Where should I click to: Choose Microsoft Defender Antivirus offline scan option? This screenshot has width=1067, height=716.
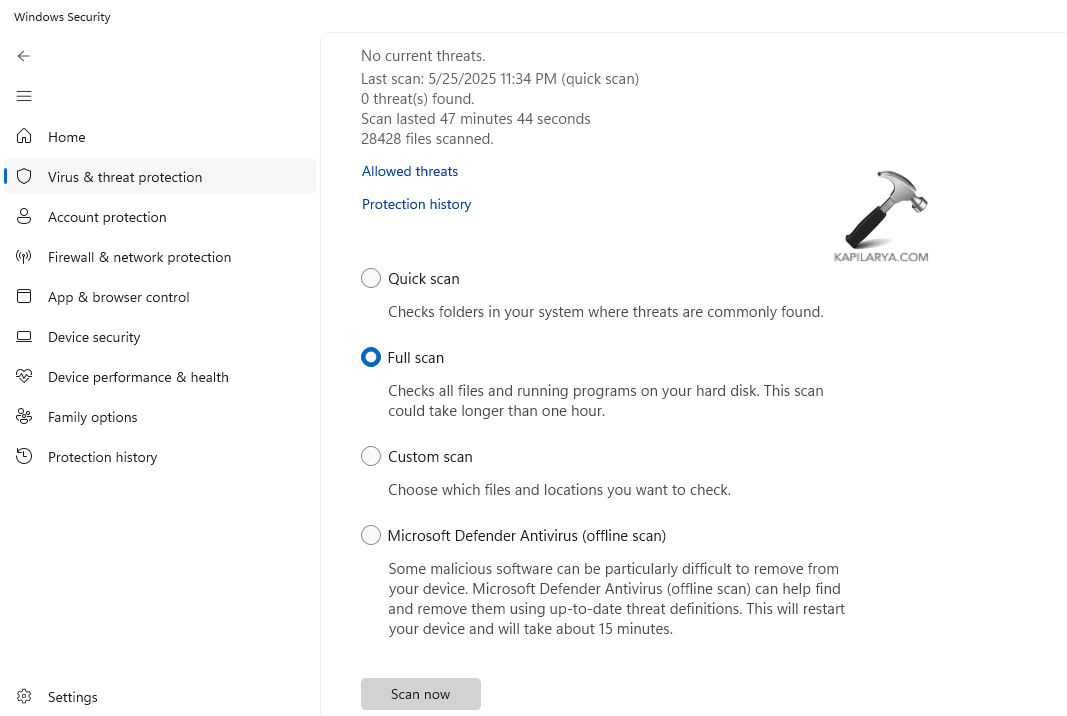(x=371, y=535)
